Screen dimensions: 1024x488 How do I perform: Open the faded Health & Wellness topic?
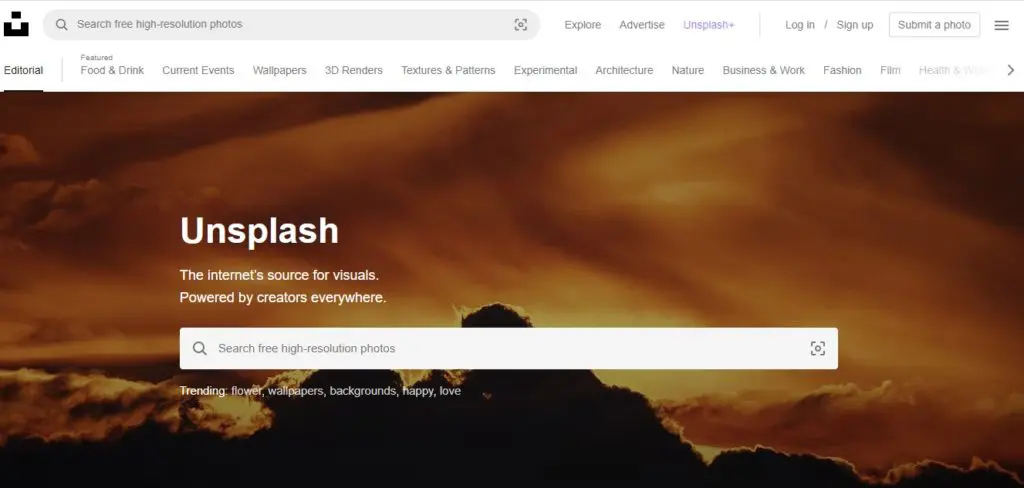(954, 70)
